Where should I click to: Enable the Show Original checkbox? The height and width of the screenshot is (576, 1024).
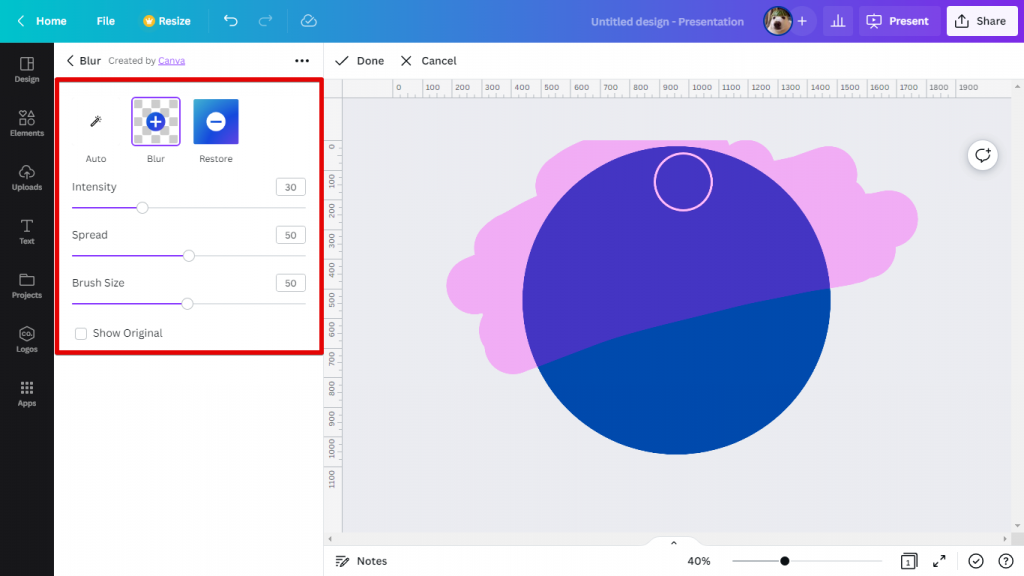(81, 333)
